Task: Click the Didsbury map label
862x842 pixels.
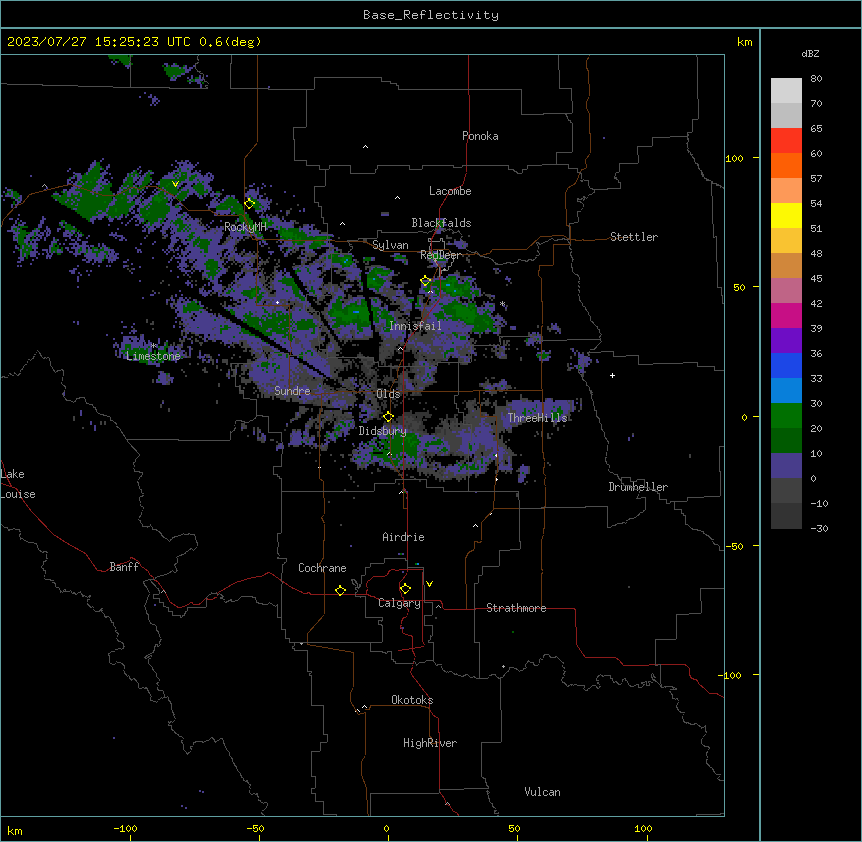Action: click(383, 431)
